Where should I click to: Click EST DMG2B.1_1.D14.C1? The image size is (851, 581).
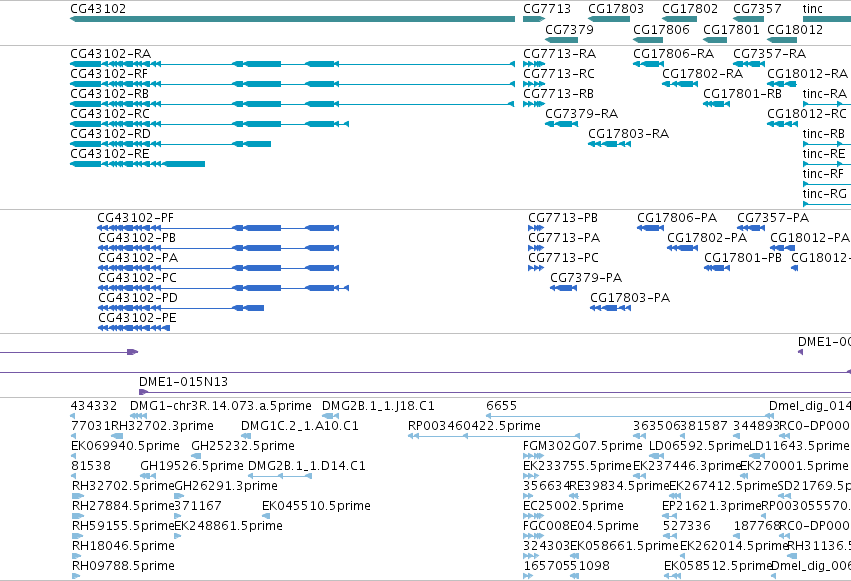click(280, 476)
